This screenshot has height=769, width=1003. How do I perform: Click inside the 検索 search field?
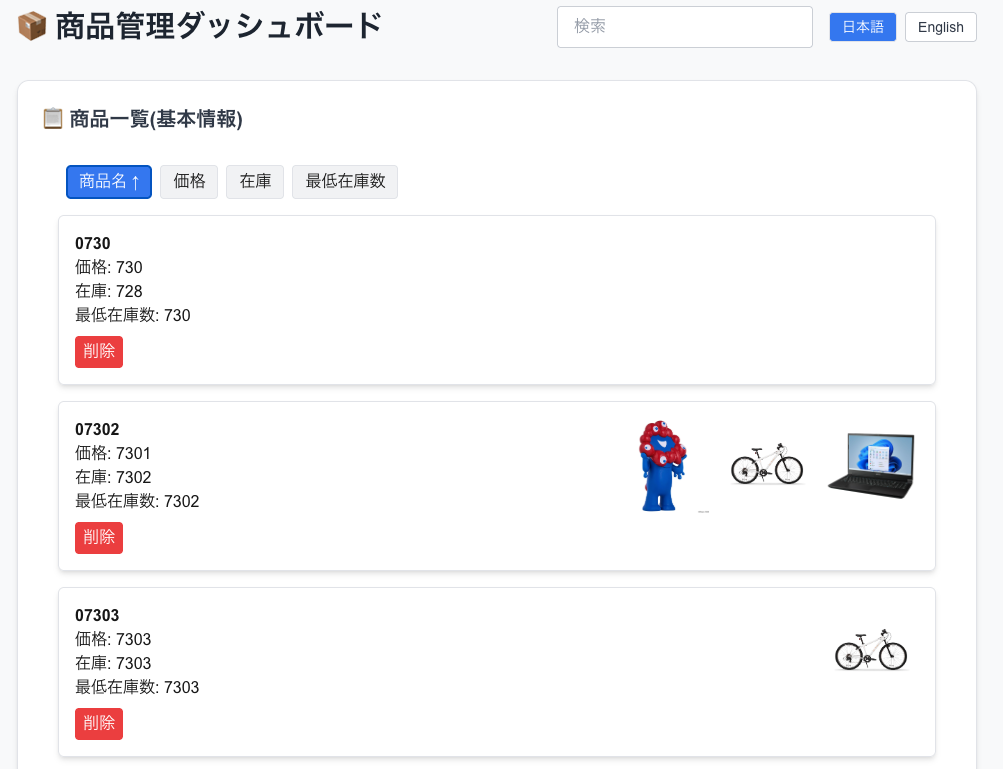pos(684,27)
